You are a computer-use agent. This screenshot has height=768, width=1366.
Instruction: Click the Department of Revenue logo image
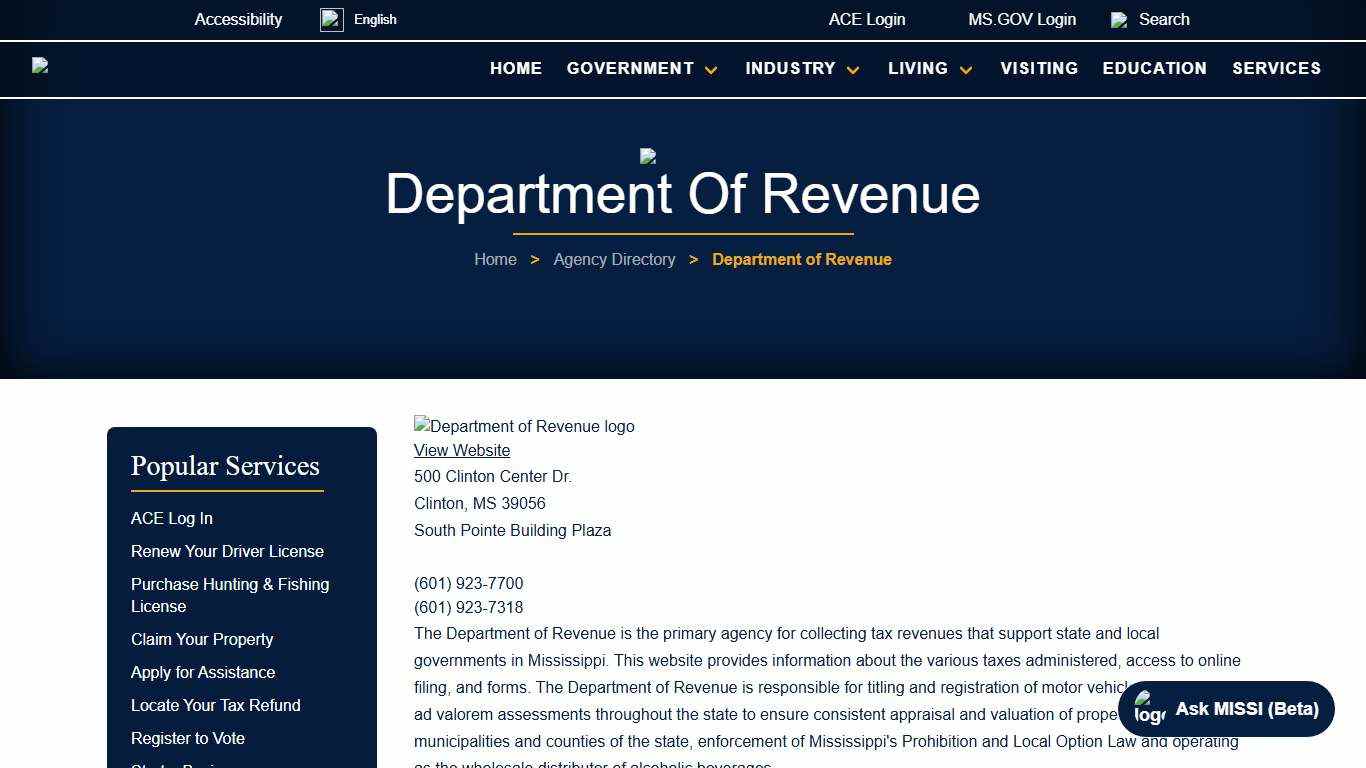coord(524,426)
